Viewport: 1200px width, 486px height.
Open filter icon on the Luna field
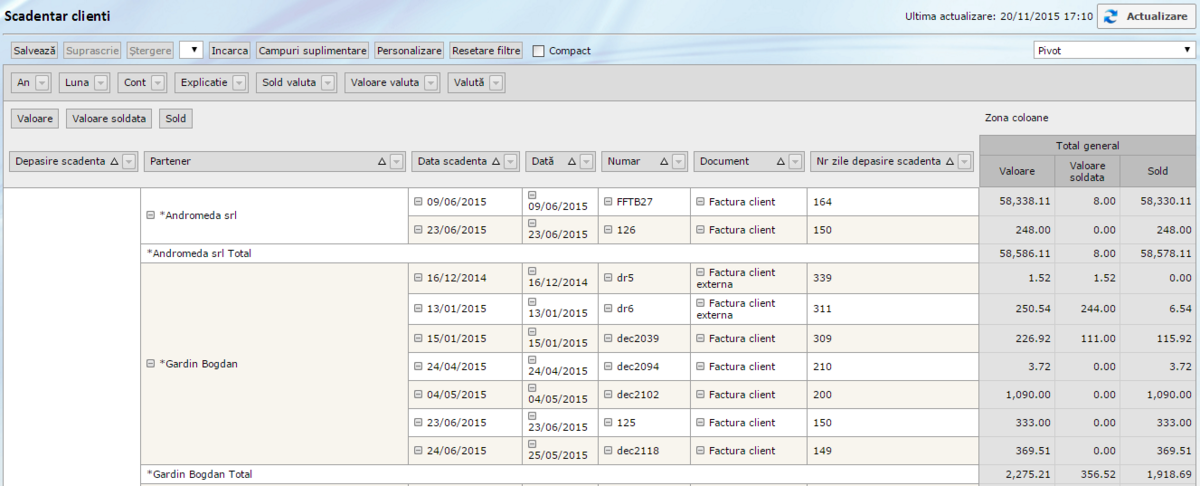pyautogui.click(x=101, y=83)
